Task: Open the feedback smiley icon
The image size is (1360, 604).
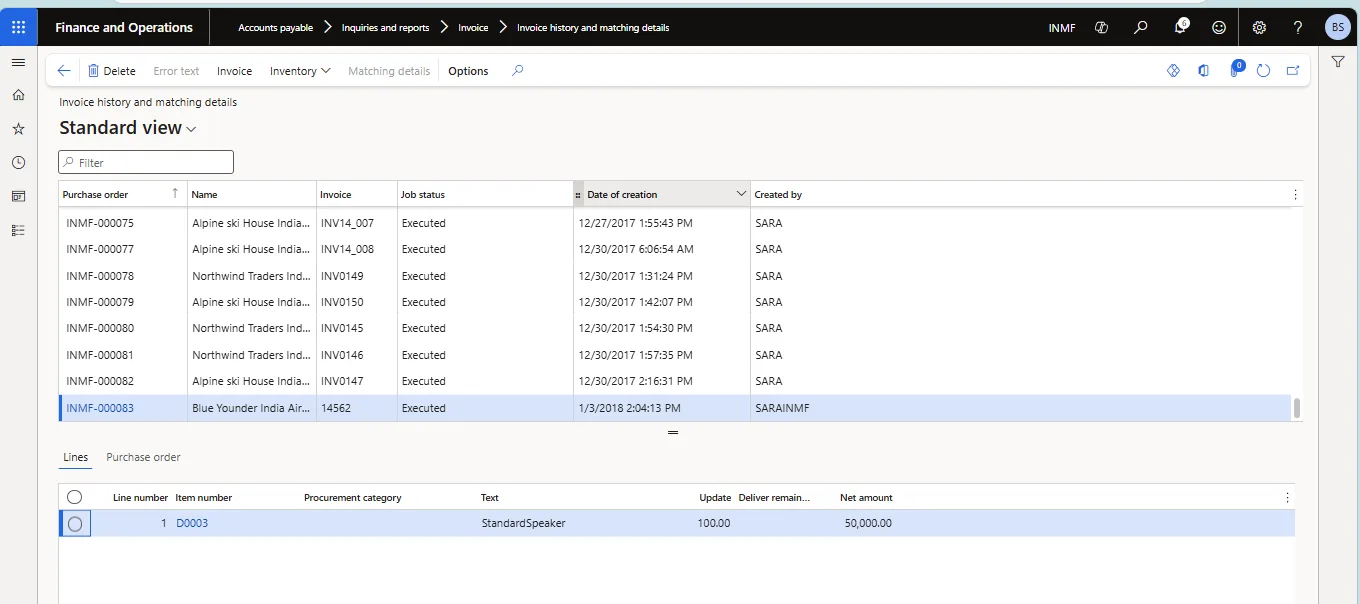Action: [x=1219, y=28]
